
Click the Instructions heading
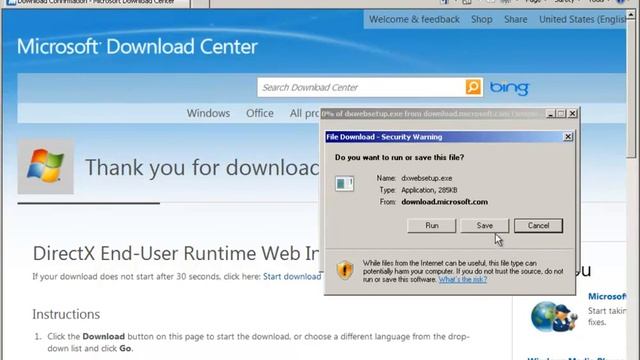point(66,314)
